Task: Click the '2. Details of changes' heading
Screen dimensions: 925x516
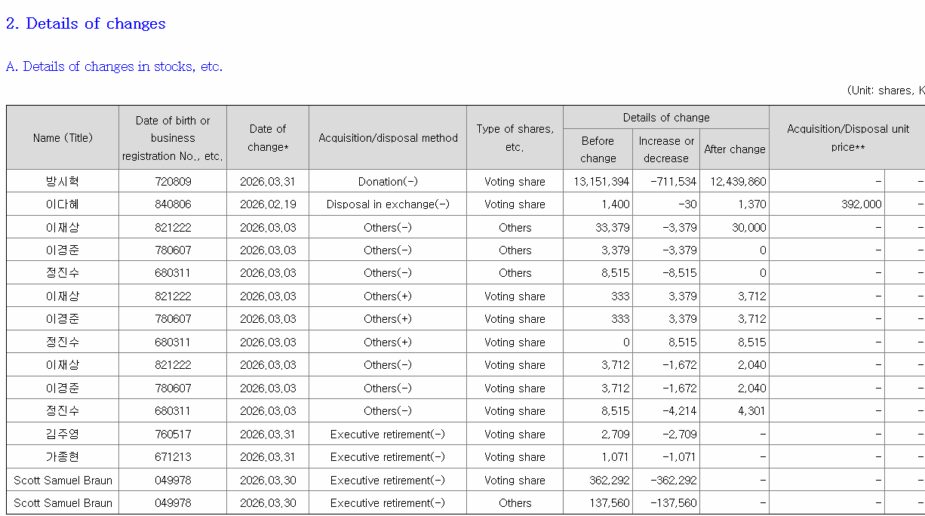Action: point(86,23)
